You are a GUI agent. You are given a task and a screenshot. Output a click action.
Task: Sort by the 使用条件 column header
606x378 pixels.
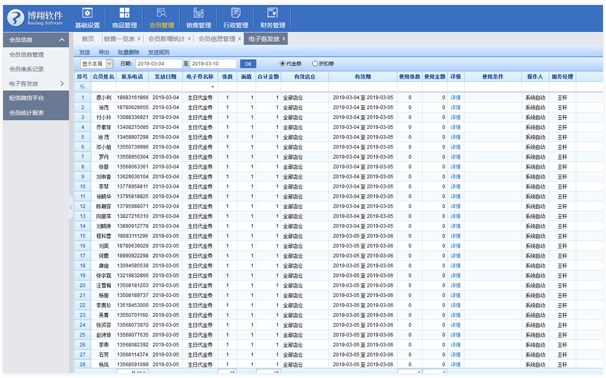pyautogui.click(x=493, y=77)
